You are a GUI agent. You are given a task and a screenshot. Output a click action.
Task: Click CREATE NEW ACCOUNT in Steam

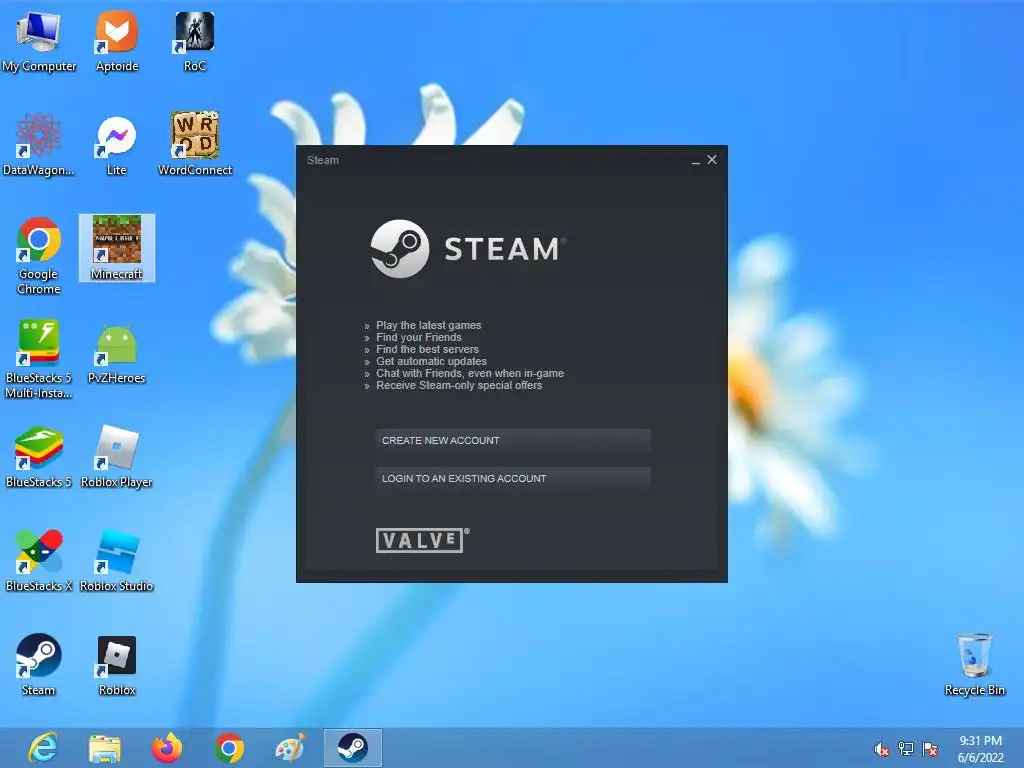pyautogui.click(x=513, y=441)
